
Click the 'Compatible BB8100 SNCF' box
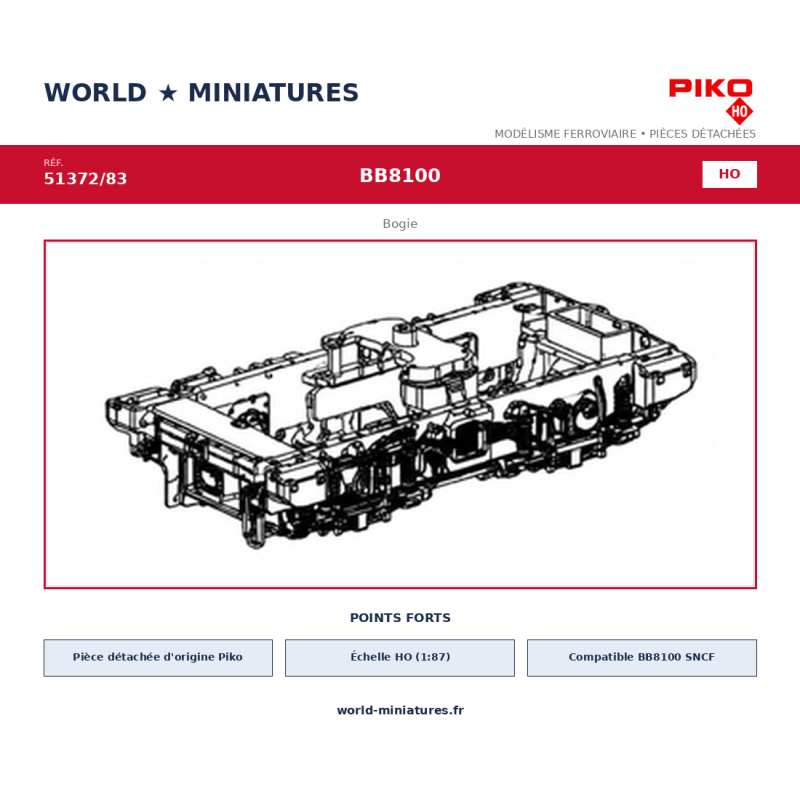[642, 658]
